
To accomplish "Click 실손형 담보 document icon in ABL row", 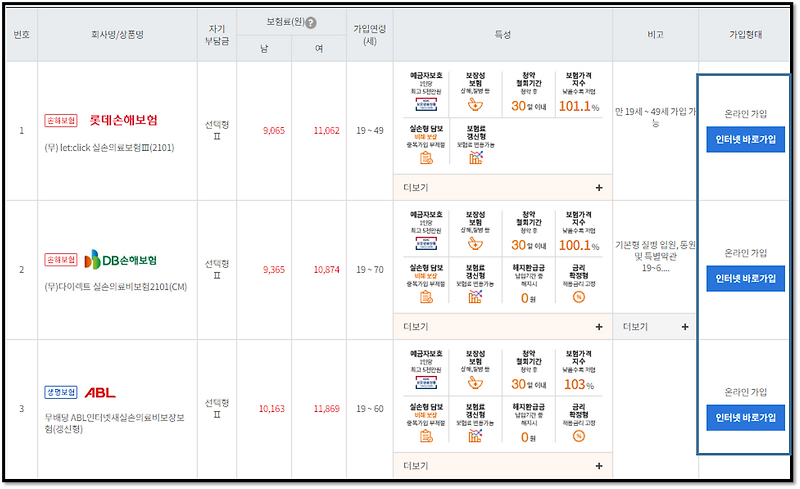I will tap(426, 436).
